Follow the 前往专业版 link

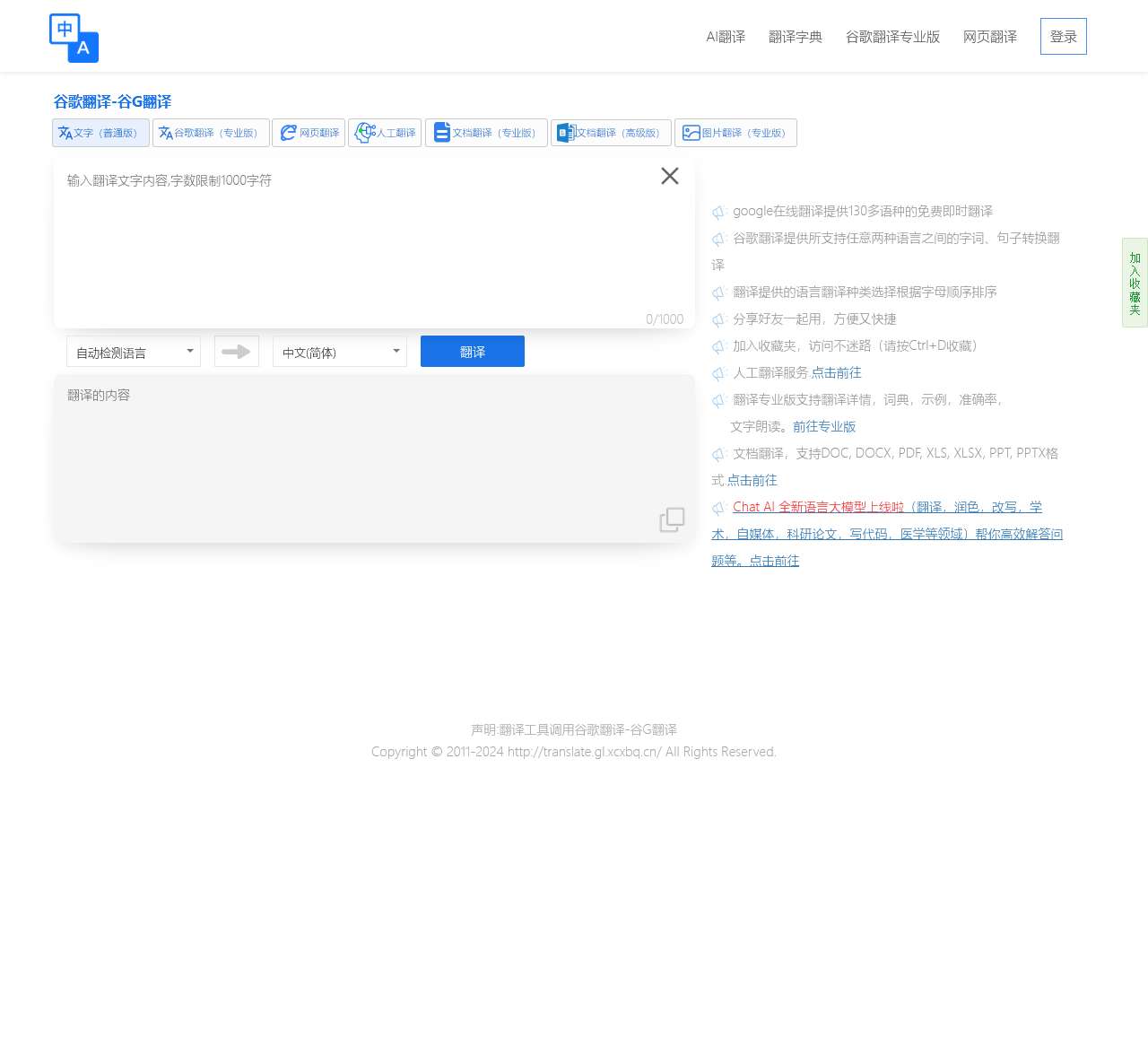[824, 426]
